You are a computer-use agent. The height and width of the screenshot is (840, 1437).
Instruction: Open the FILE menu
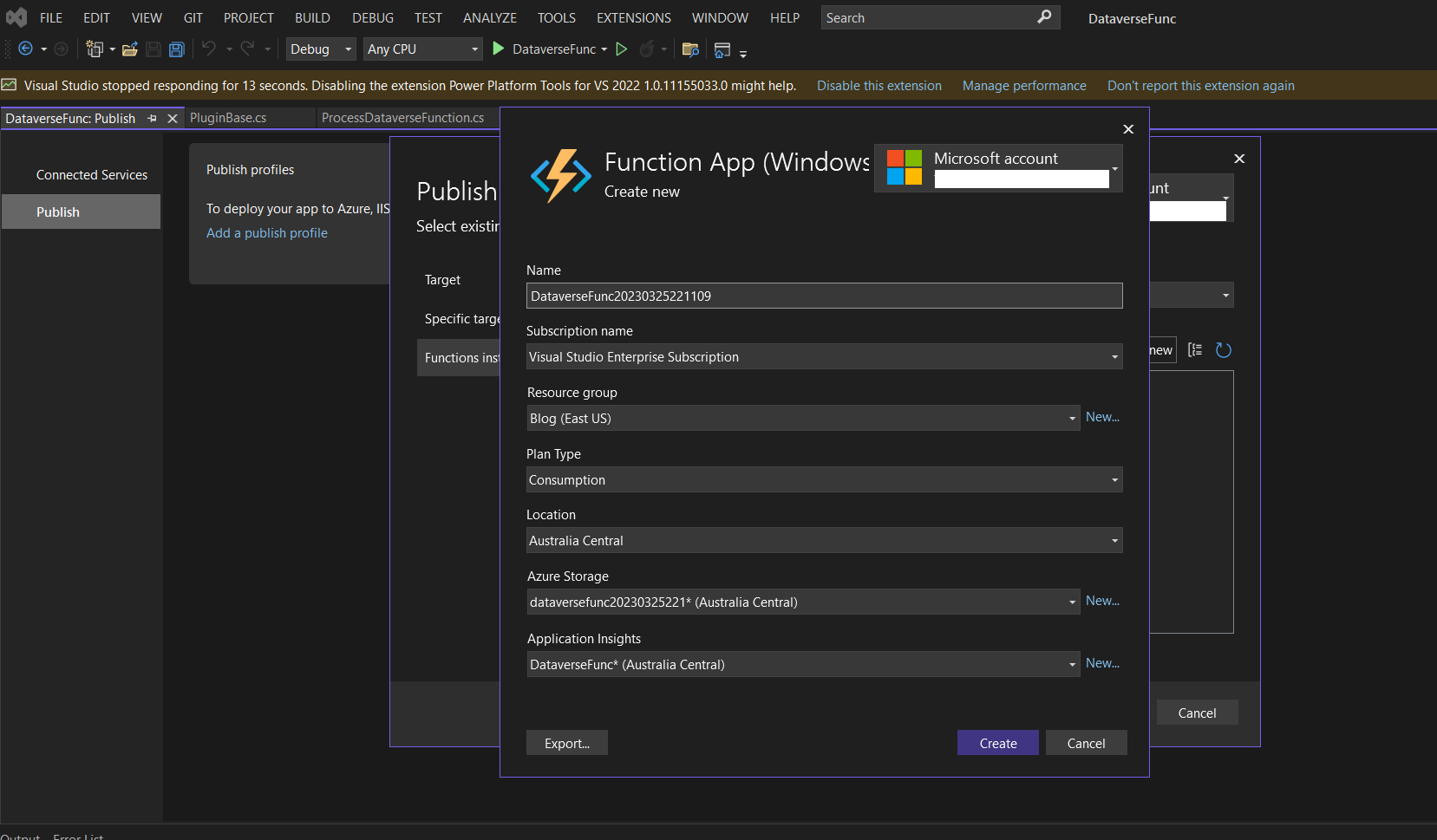51,17
